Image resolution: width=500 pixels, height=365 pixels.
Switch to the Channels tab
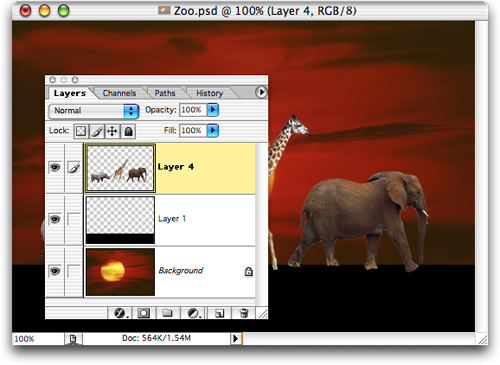[119, 93]
